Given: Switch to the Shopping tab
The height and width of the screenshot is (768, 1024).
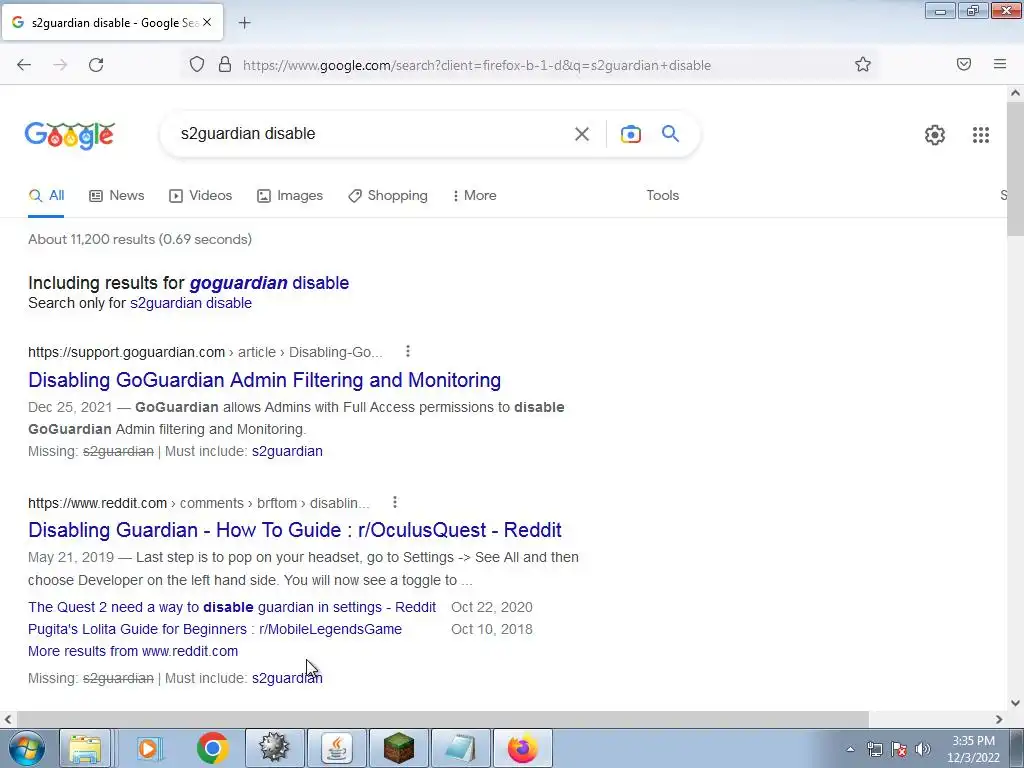Looking at the screenshot, I should click(x=388, y=195).
